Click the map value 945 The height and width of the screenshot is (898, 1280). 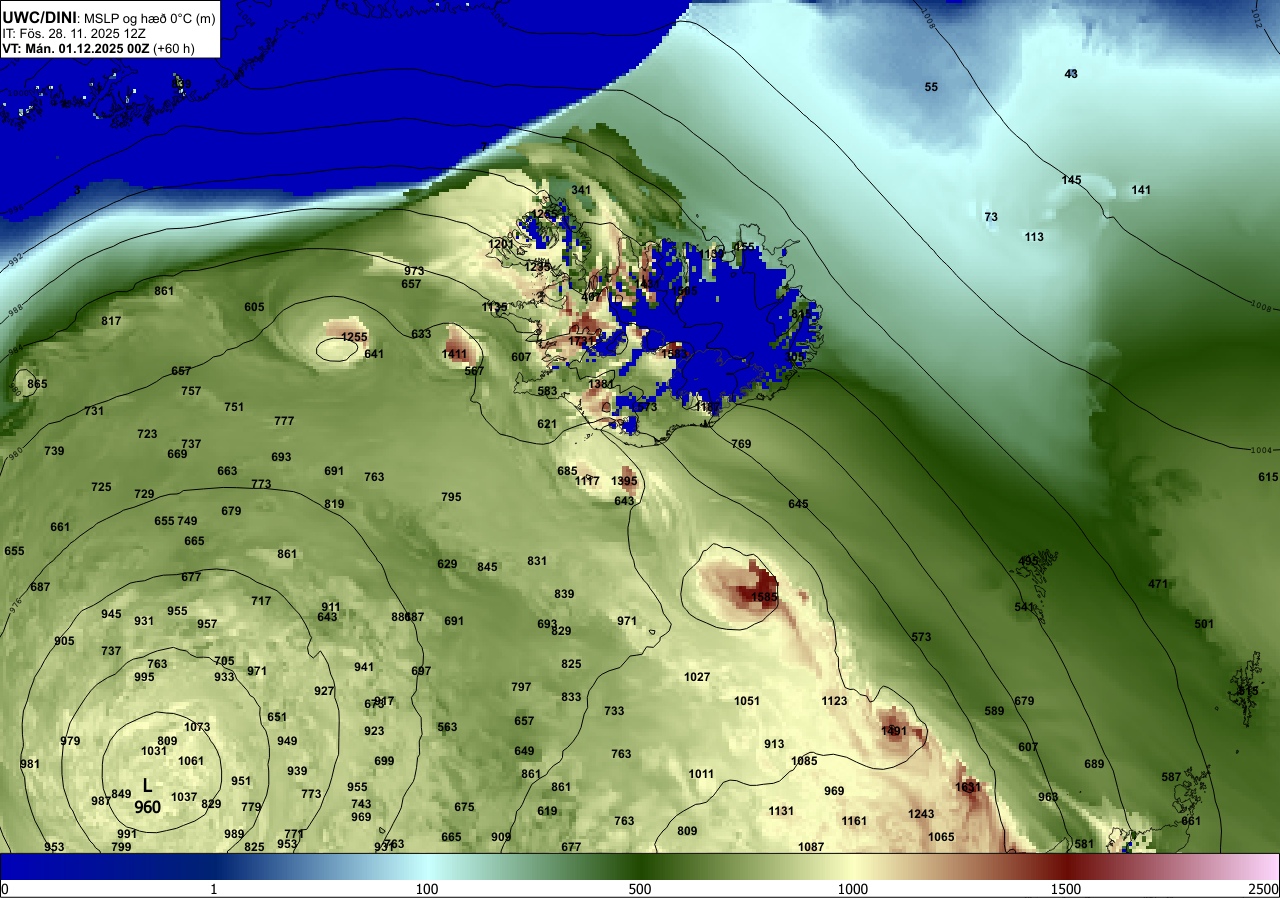tap(111, 614)
